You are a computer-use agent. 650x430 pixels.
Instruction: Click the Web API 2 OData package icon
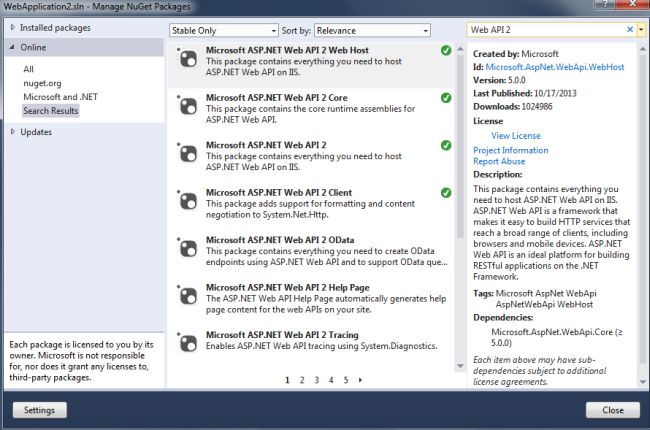click(188, 249)
